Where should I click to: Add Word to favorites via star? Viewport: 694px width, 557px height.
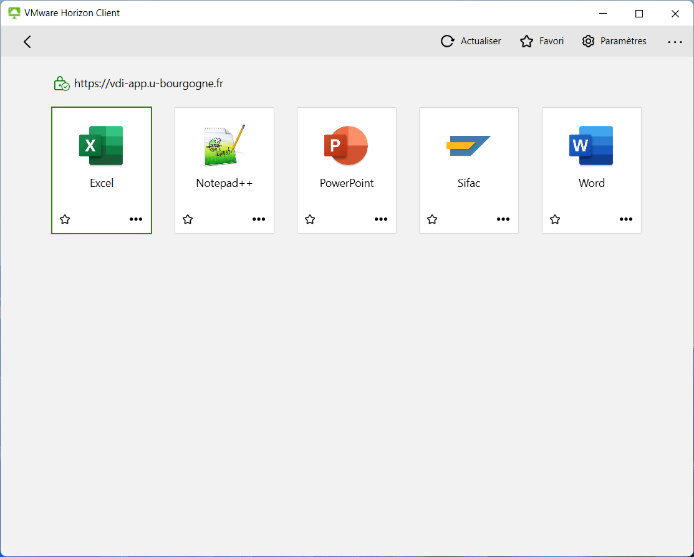(555, 219)
